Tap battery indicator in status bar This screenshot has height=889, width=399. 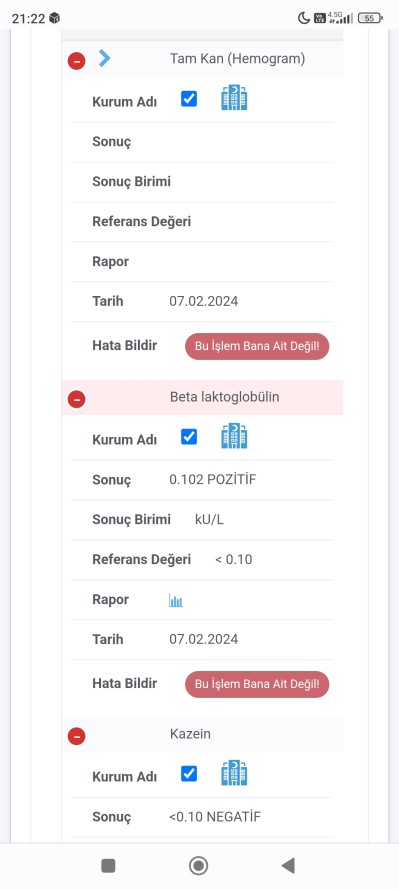point(370,18)
